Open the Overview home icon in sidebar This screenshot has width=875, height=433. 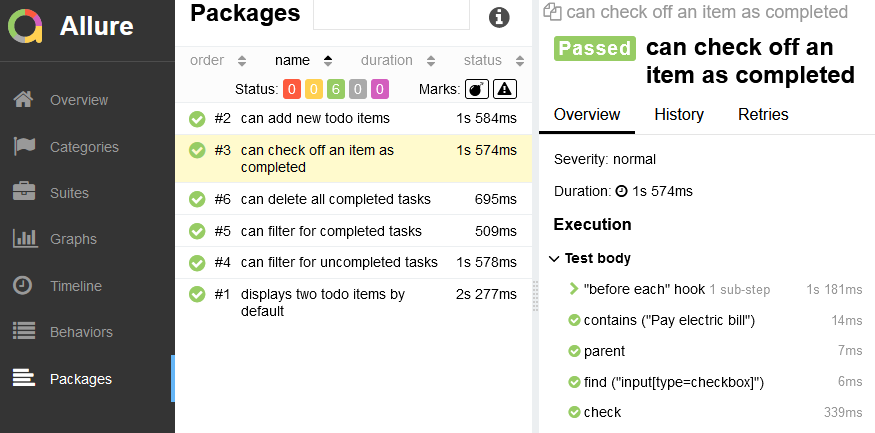(x=24, y=100)
